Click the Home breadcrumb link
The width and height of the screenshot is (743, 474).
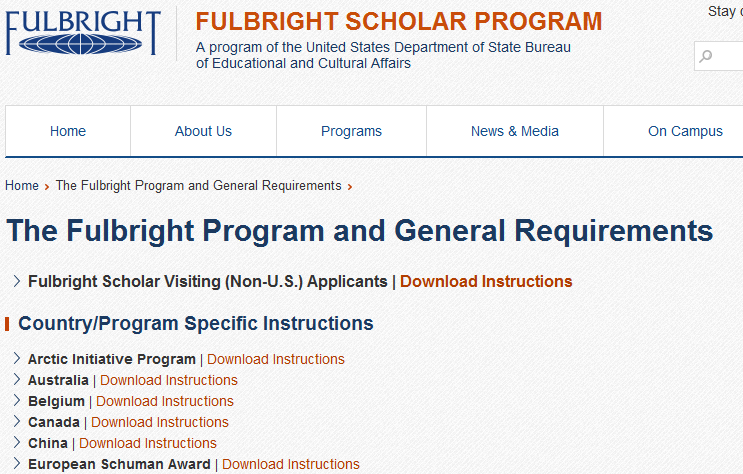pos(22,186)
